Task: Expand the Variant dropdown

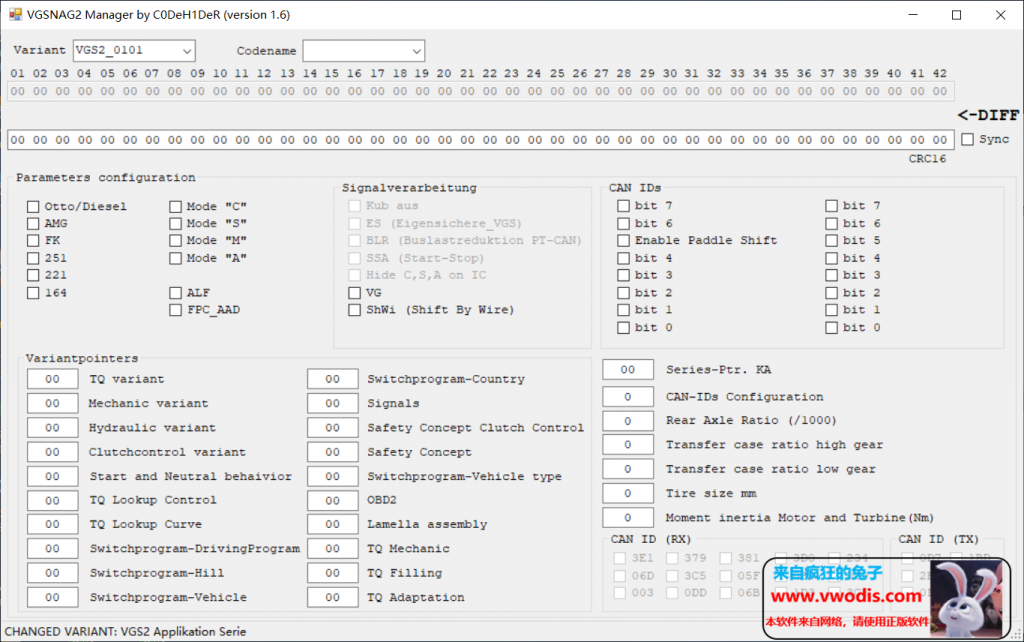Action: (x=186, y=51)
